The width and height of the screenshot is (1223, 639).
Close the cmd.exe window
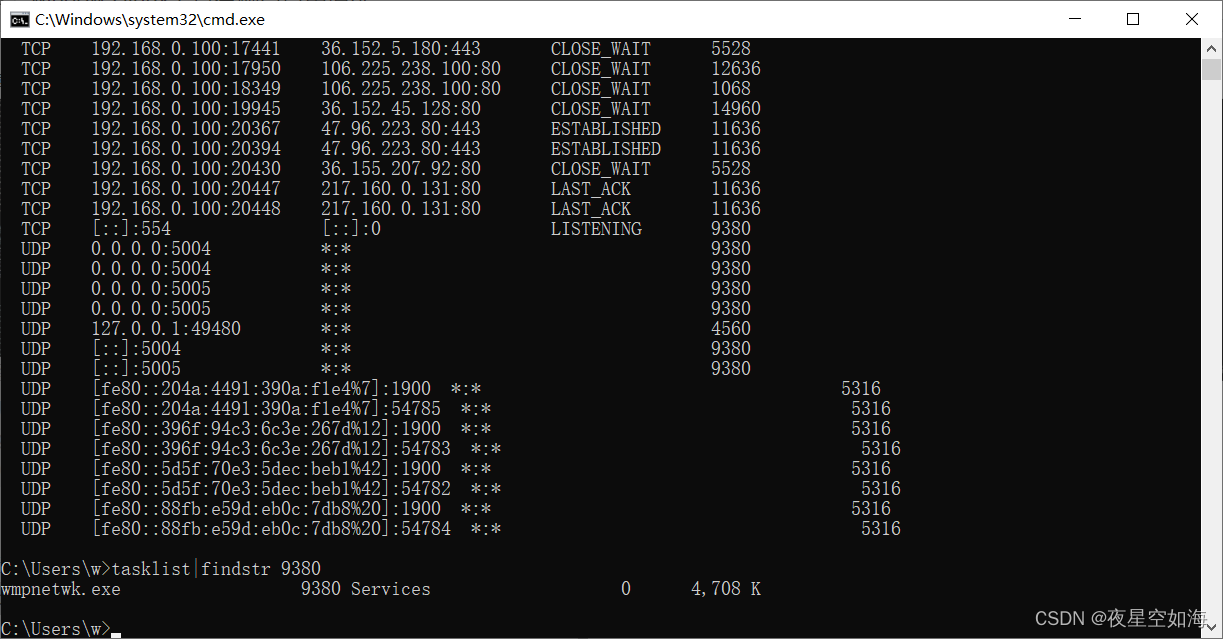coord(1192,19)
